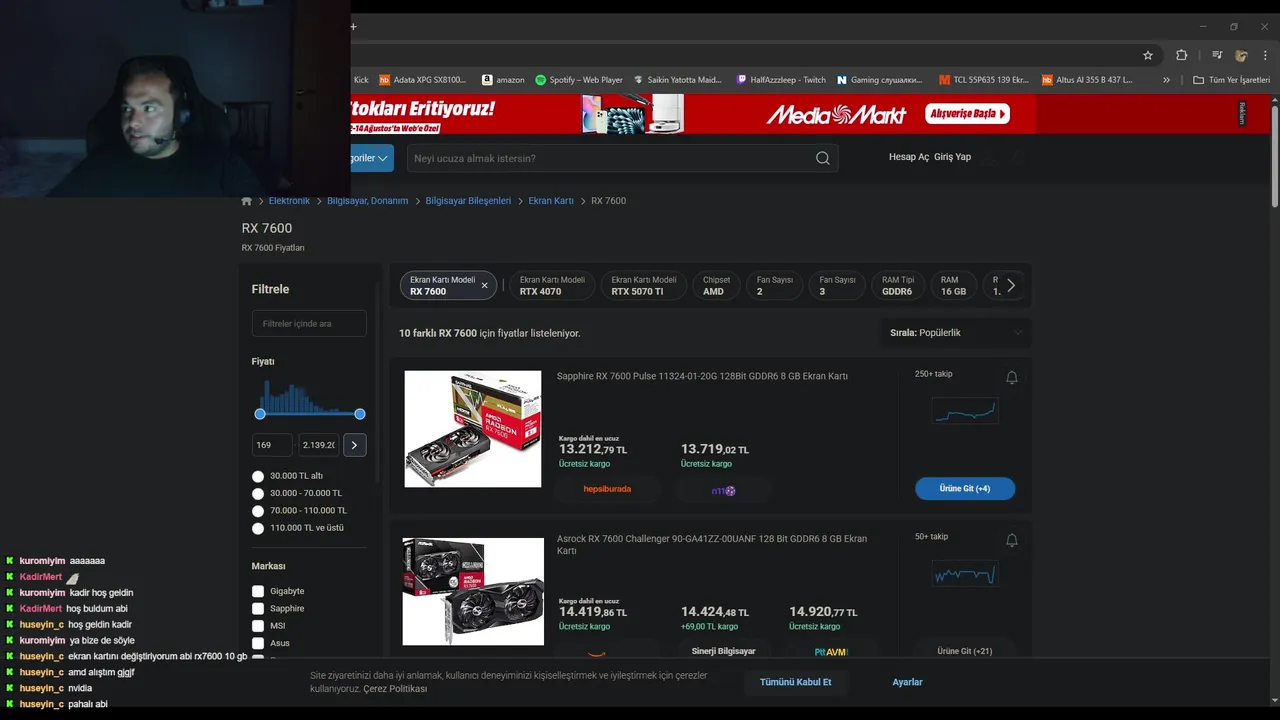The height and width of the screenshot is (720, 1280).
Task: Select the RTX 5070 TI model filter chip
Action: [x=644, y=285]
